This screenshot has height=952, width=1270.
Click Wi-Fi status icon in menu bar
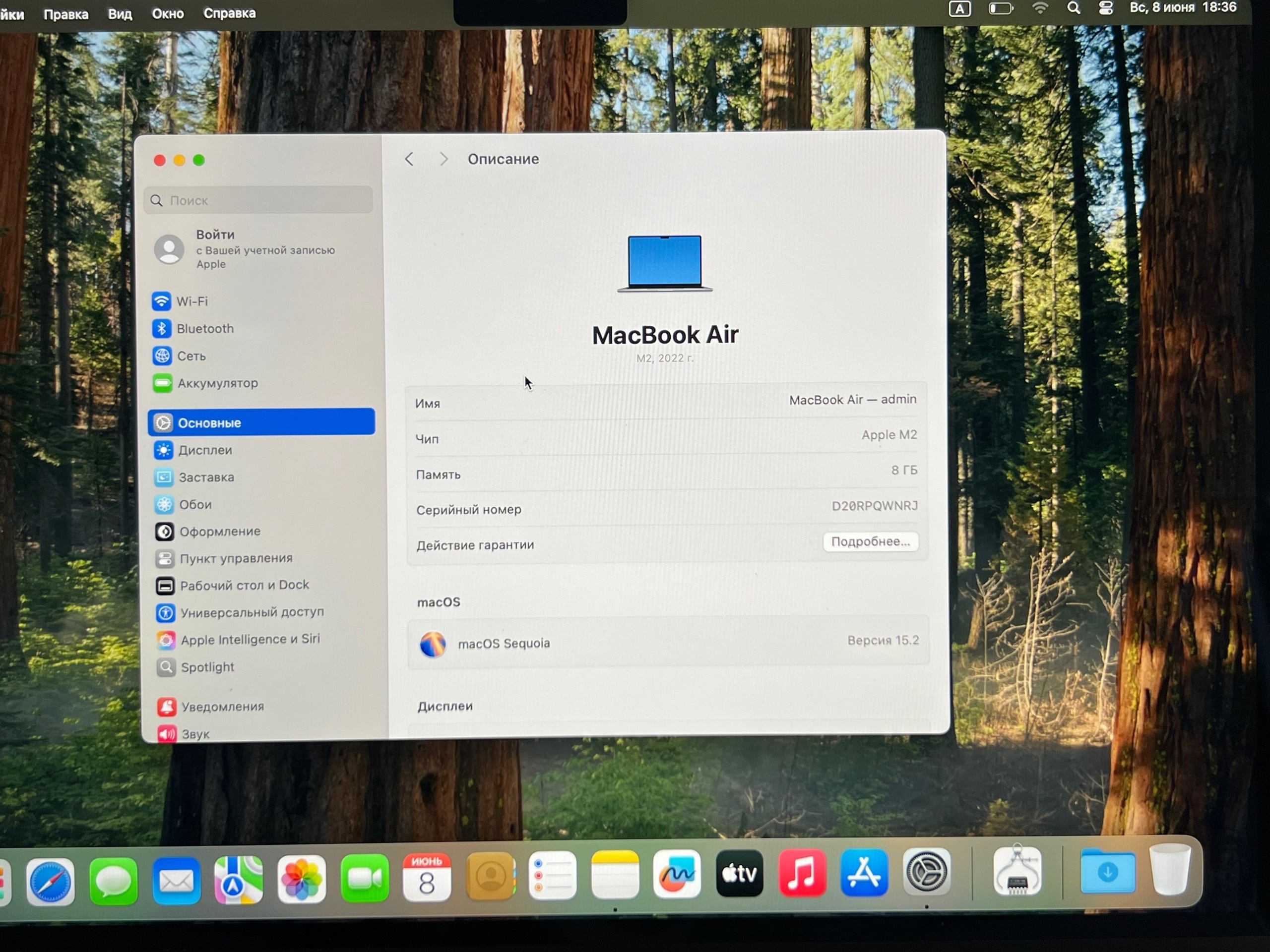[1040, 8]
